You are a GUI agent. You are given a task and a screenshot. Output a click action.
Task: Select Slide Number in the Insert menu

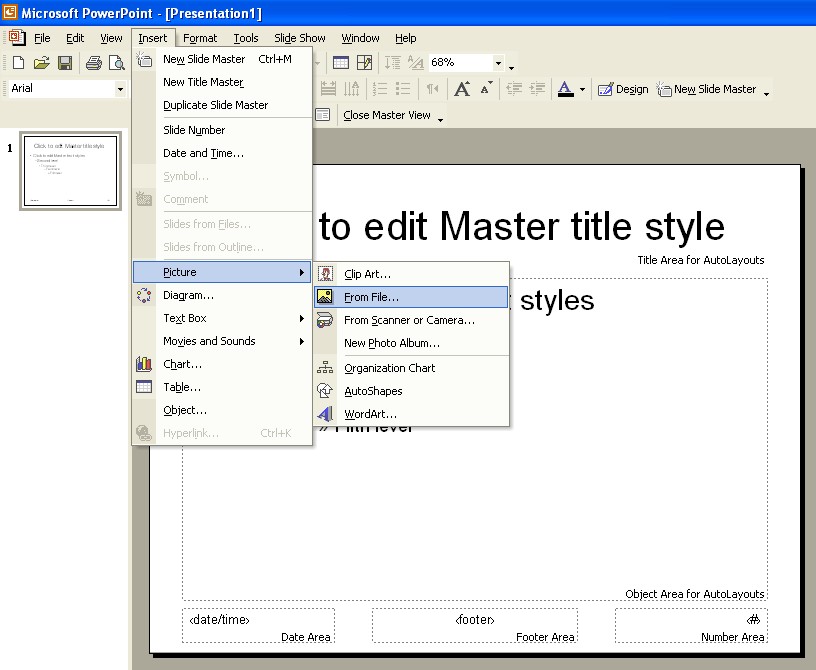[x=222, y=130]
